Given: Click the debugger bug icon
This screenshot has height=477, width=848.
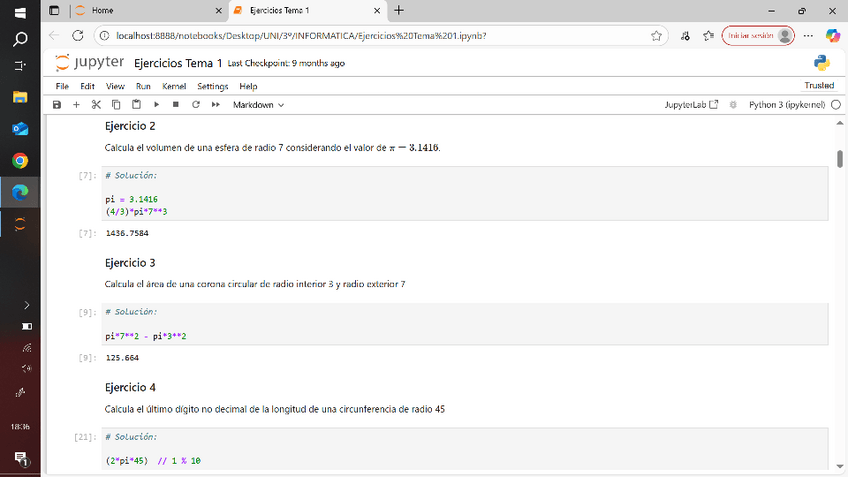Looking at the screenshot, I should pyautogui.click(x=733, y=105).
